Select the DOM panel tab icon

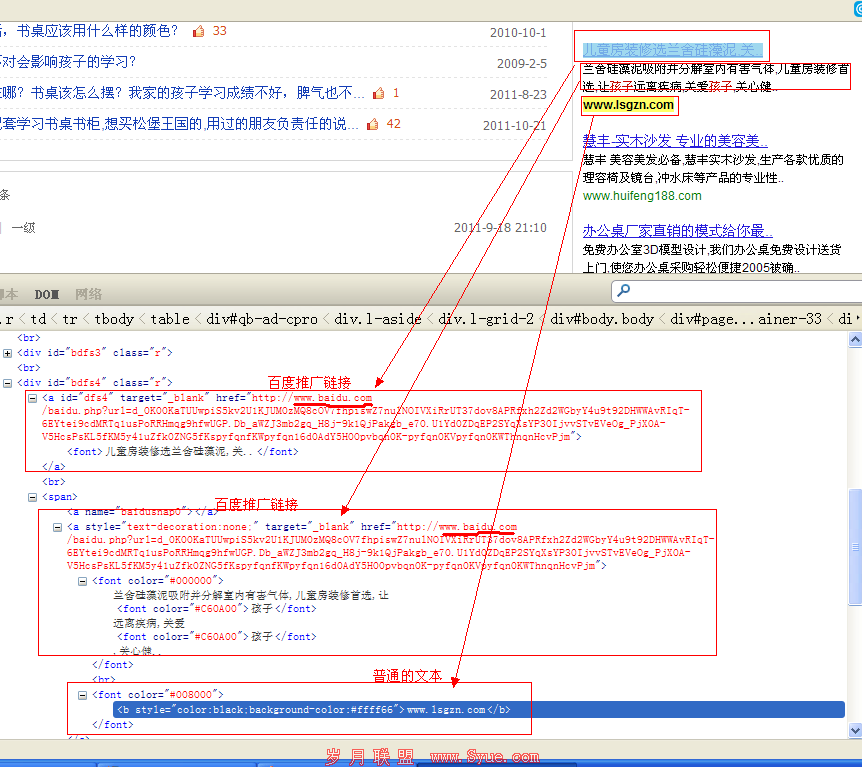coord(46,293)
